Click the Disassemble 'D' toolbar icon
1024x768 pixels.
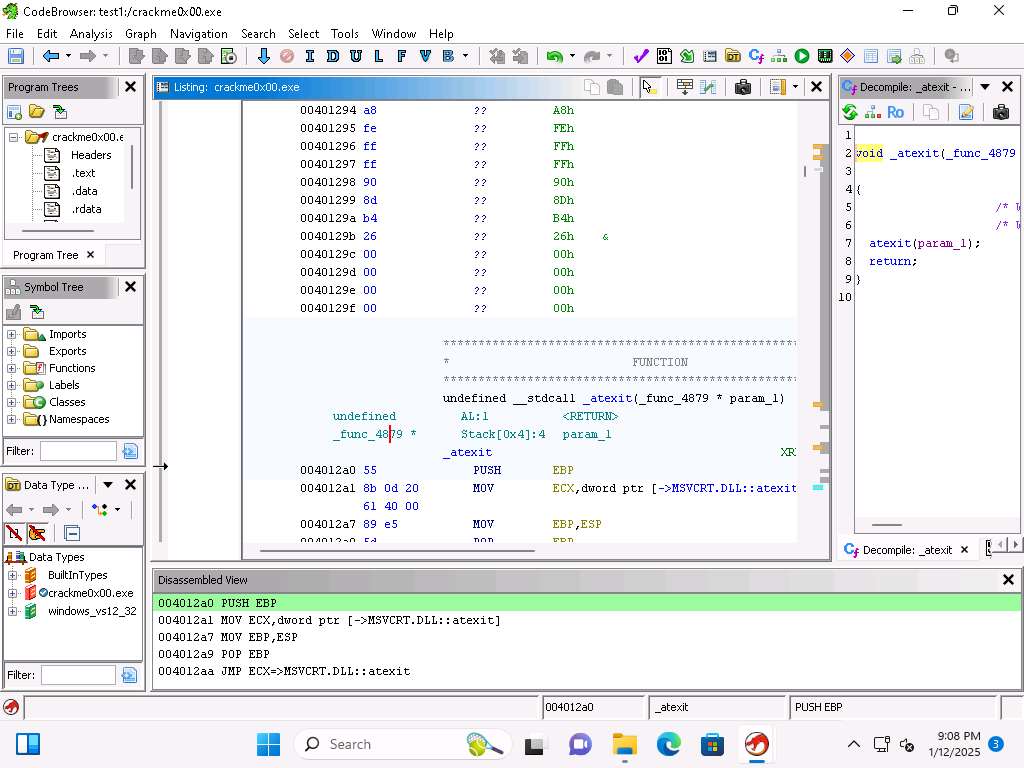tap(333, 56)
